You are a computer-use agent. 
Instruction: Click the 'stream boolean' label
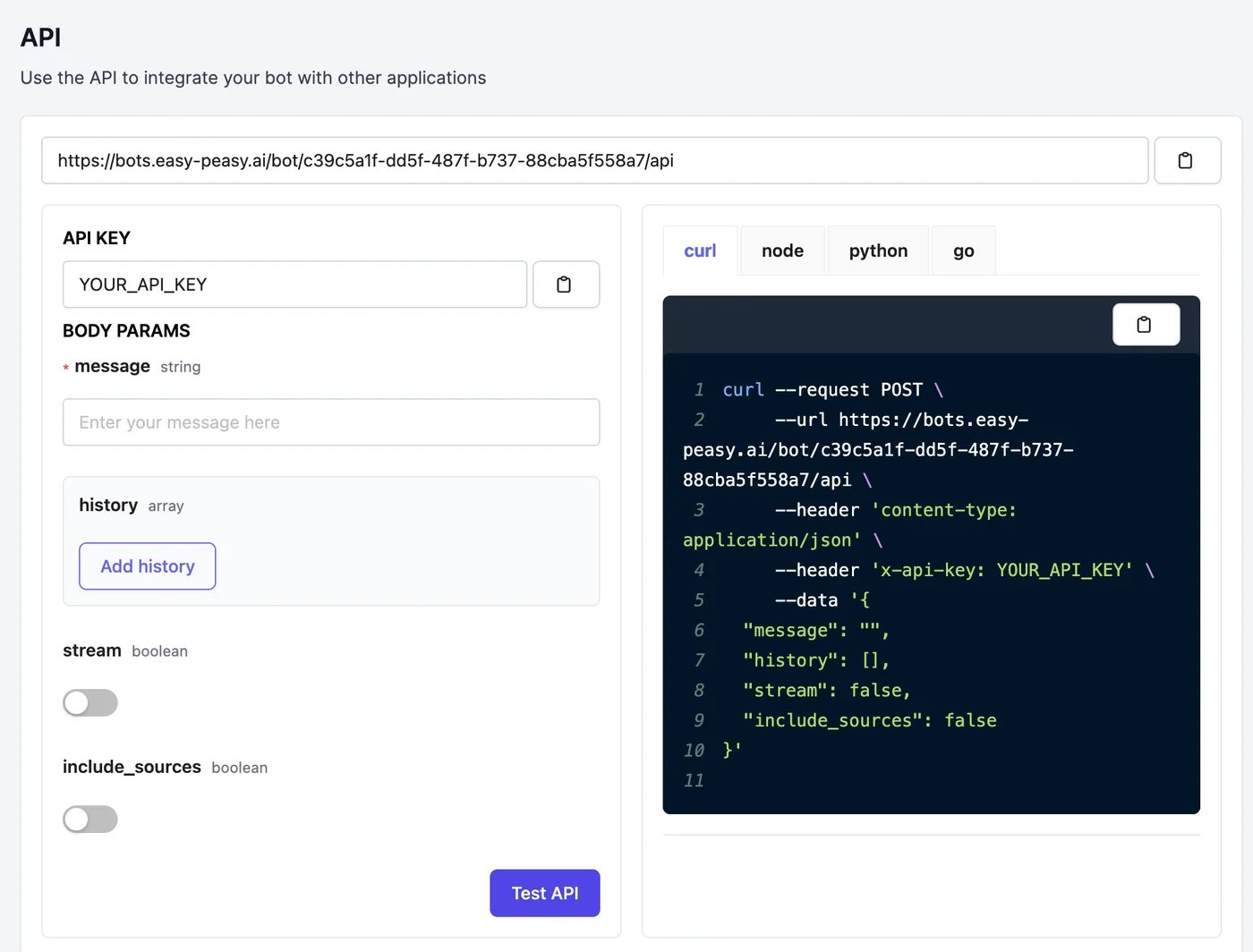[x=125, y=651]
